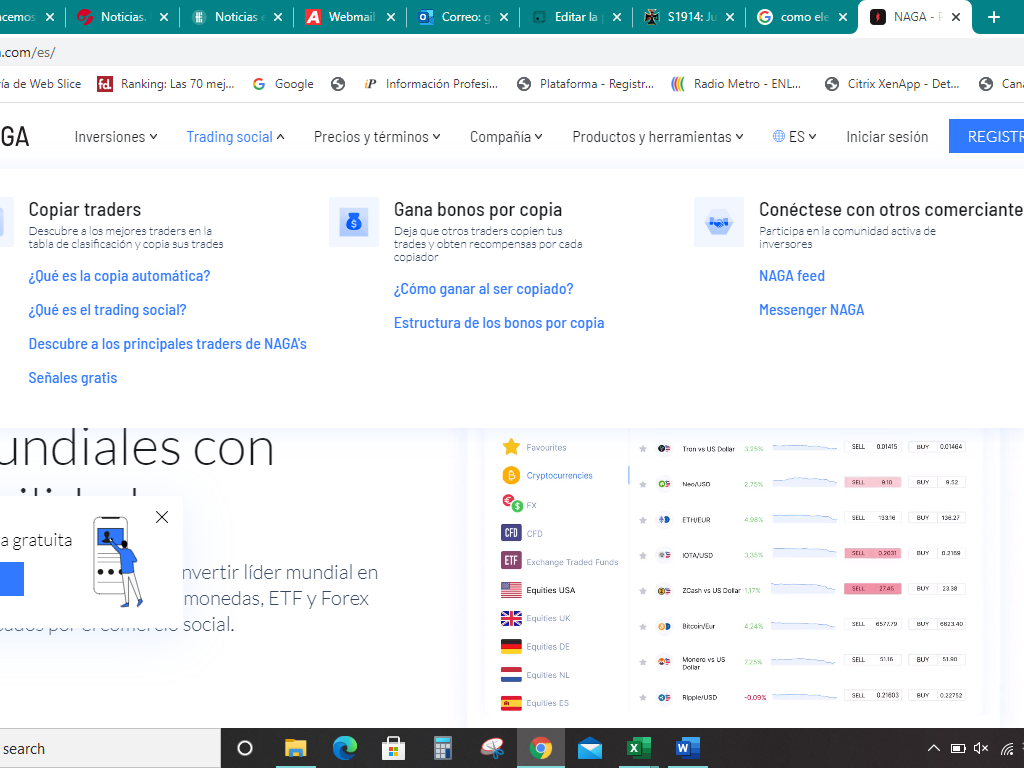Screen dimensions: 1024x768
Task: Open the Google bookmark
Action: coord(283,84)
